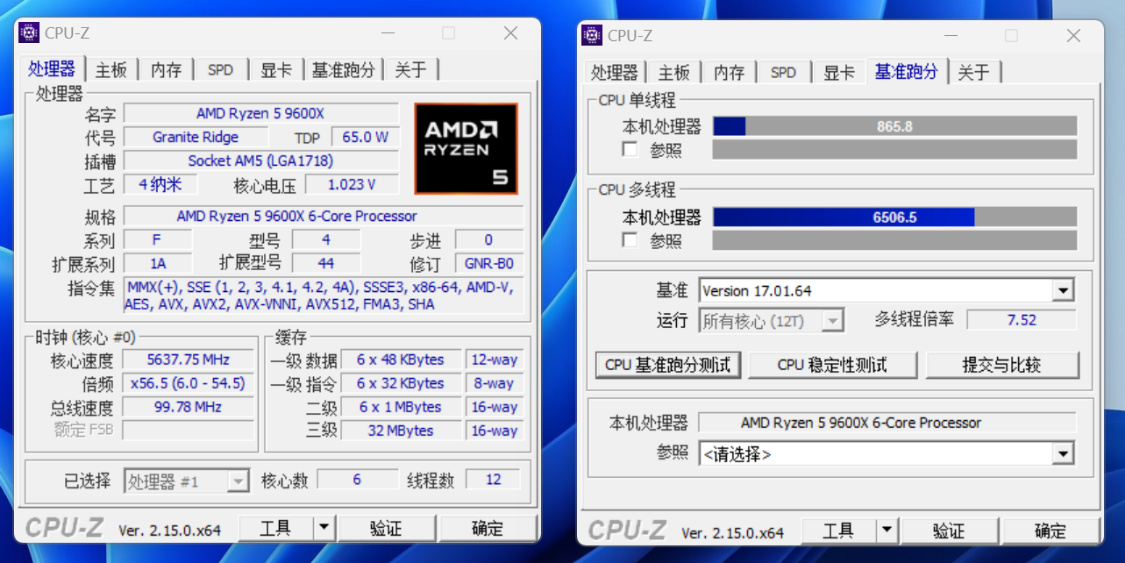Click 工艺 value 4 纳米

click(x=160, y=184)
